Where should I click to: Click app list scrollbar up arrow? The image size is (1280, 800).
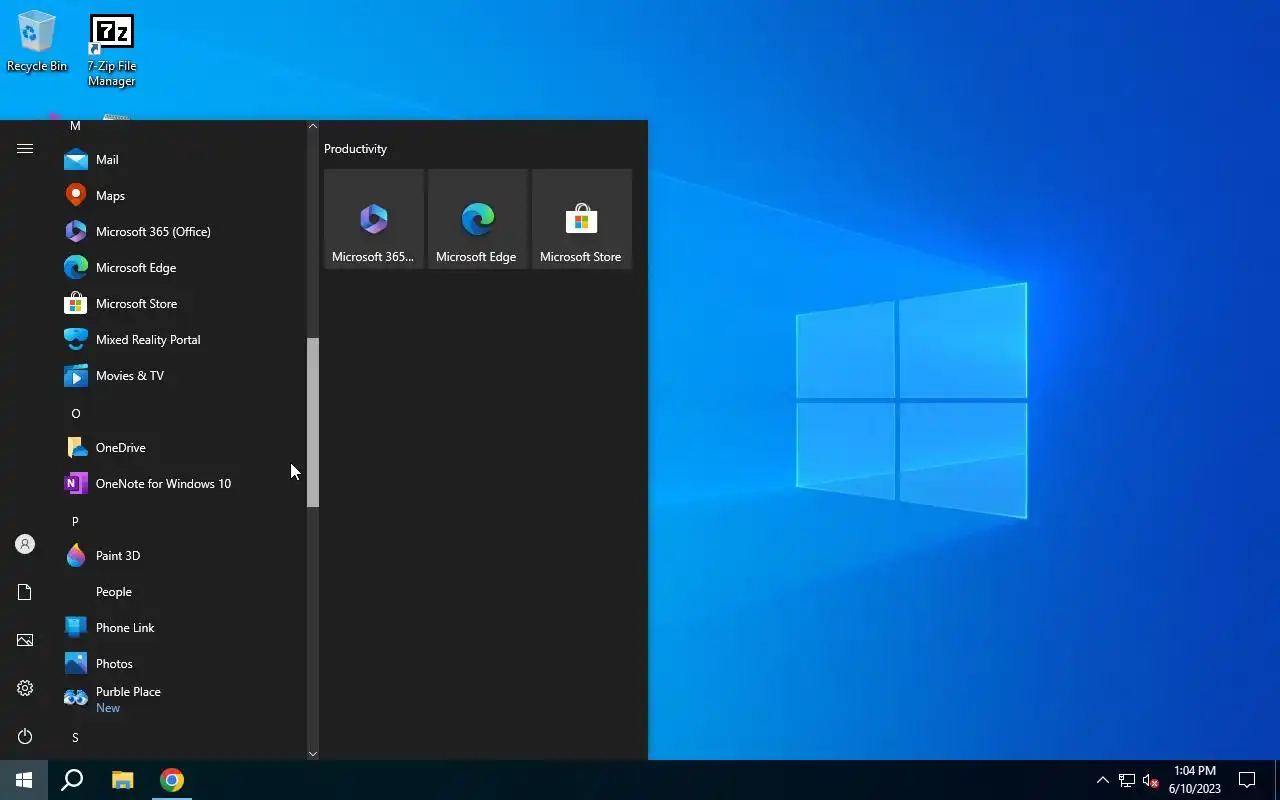313,126
